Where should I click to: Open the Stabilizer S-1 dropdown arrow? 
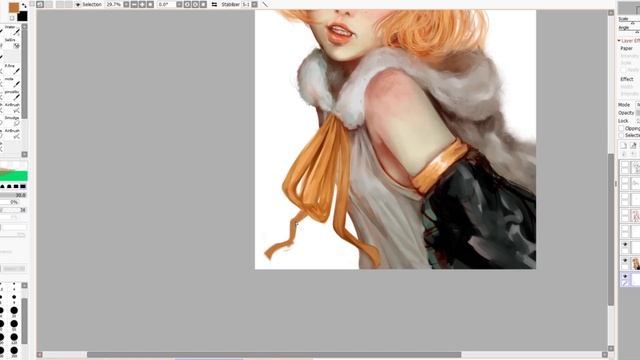pyautogui.click(x=254, y=4)
